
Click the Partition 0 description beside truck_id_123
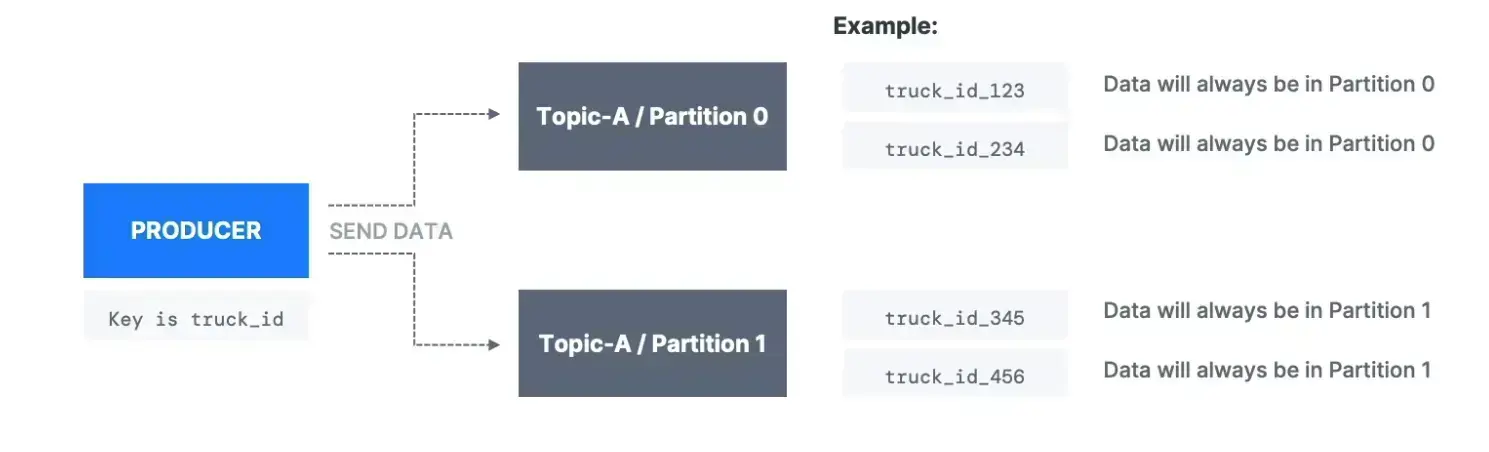[x=1268, y=84]
